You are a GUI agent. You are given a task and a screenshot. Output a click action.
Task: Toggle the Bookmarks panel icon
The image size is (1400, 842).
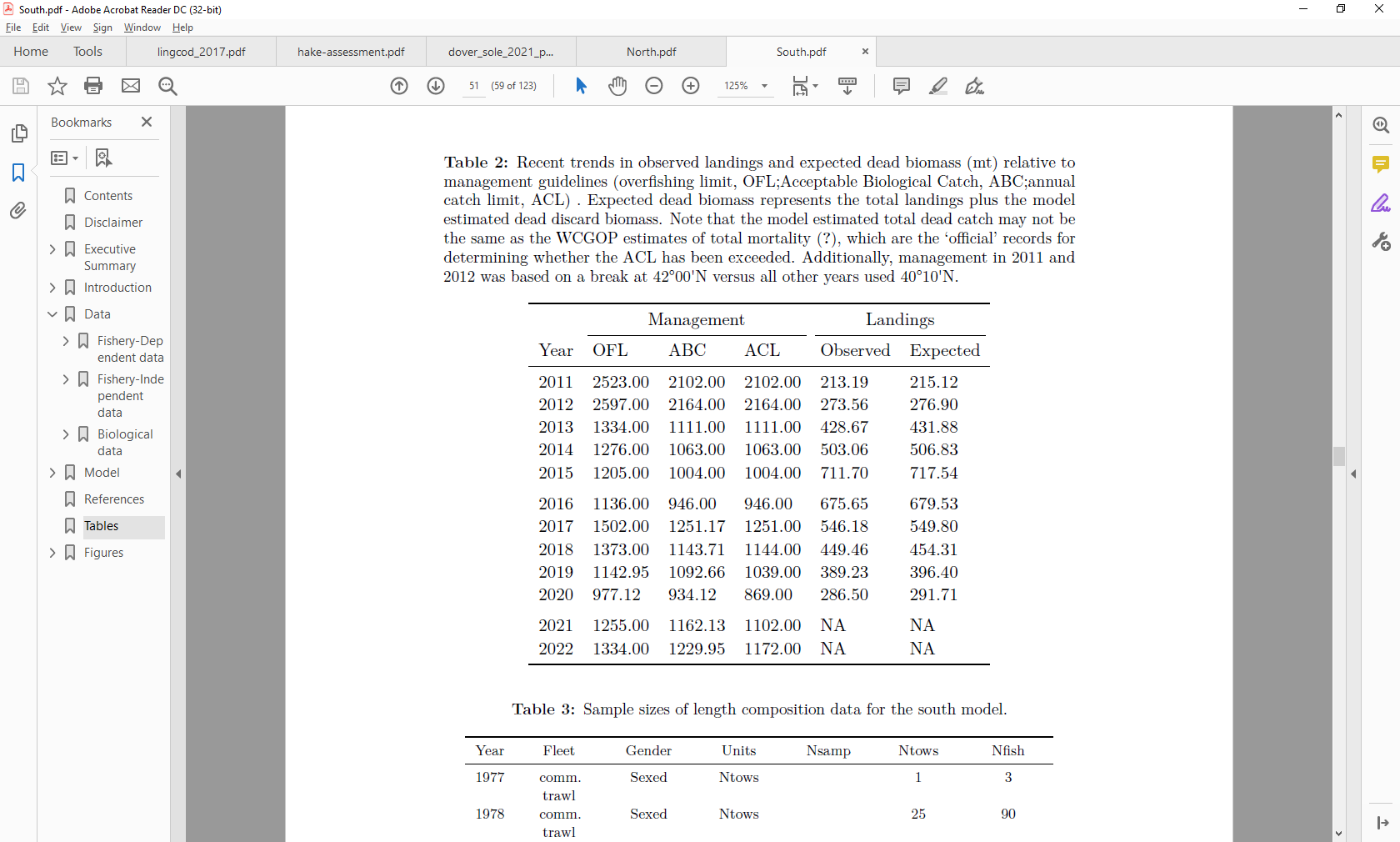[x=18, y=173]
